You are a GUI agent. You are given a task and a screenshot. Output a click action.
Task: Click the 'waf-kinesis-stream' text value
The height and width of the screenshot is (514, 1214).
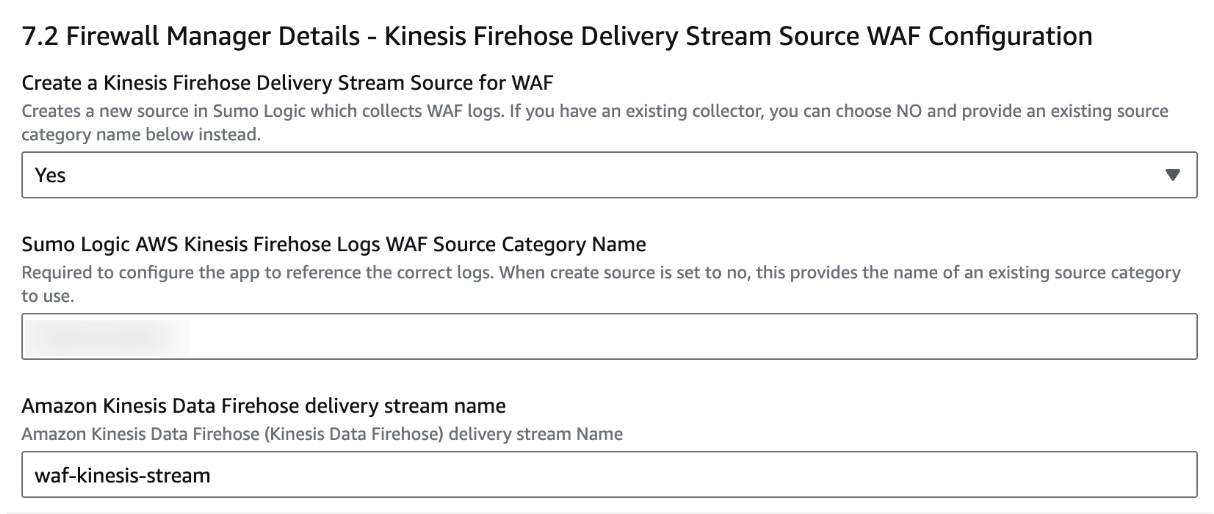[123, 476]
